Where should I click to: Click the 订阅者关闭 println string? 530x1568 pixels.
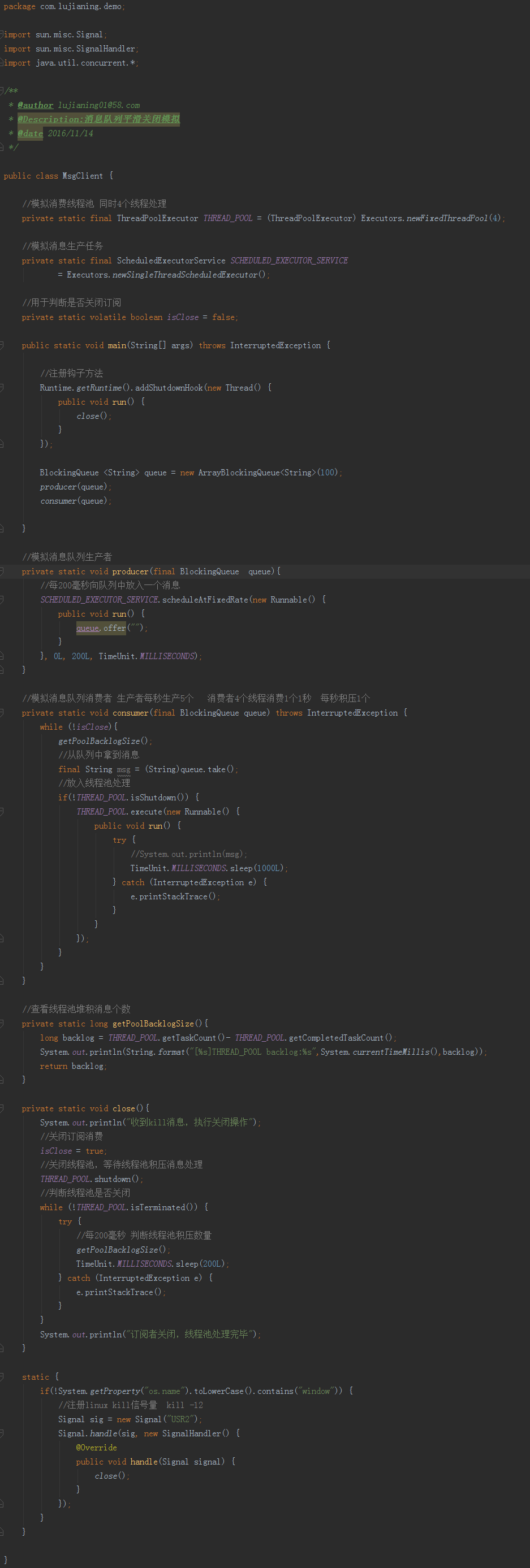pyautogui.click(x=189, y=1335)
